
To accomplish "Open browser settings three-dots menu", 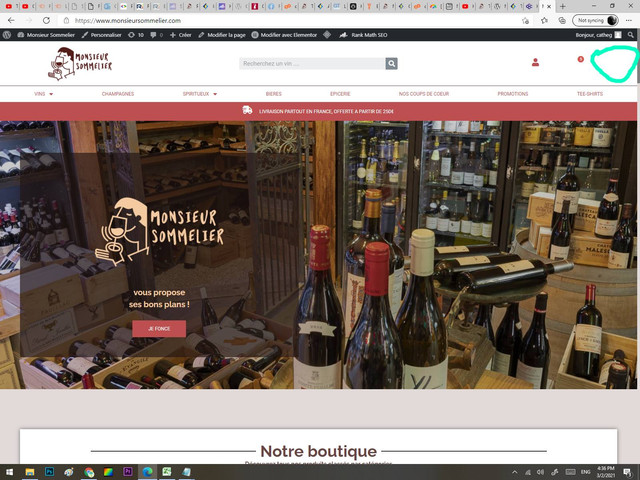I will point(628,20).
